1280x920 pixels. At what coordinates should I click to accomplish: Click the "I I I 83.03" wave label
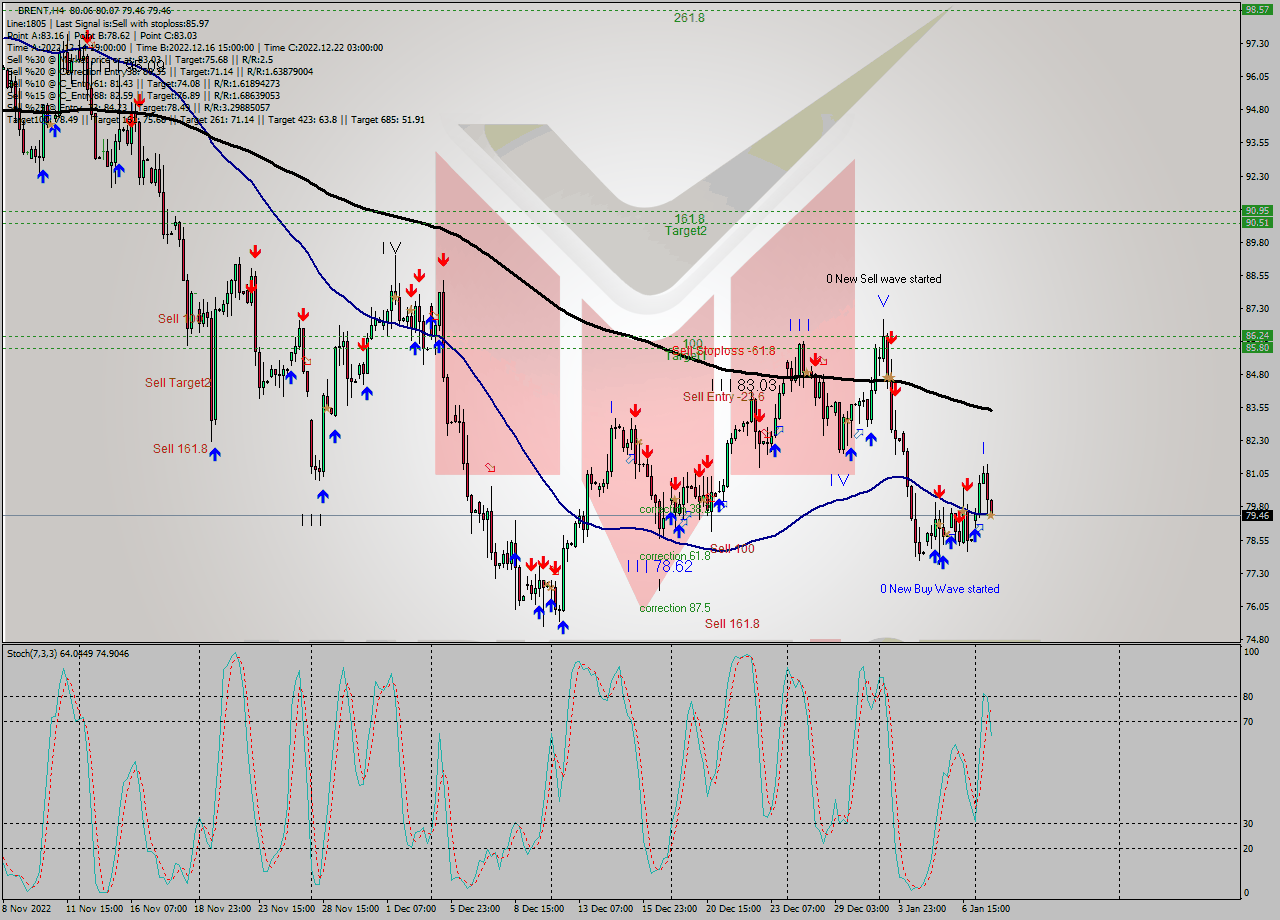[x=744, y=385]
